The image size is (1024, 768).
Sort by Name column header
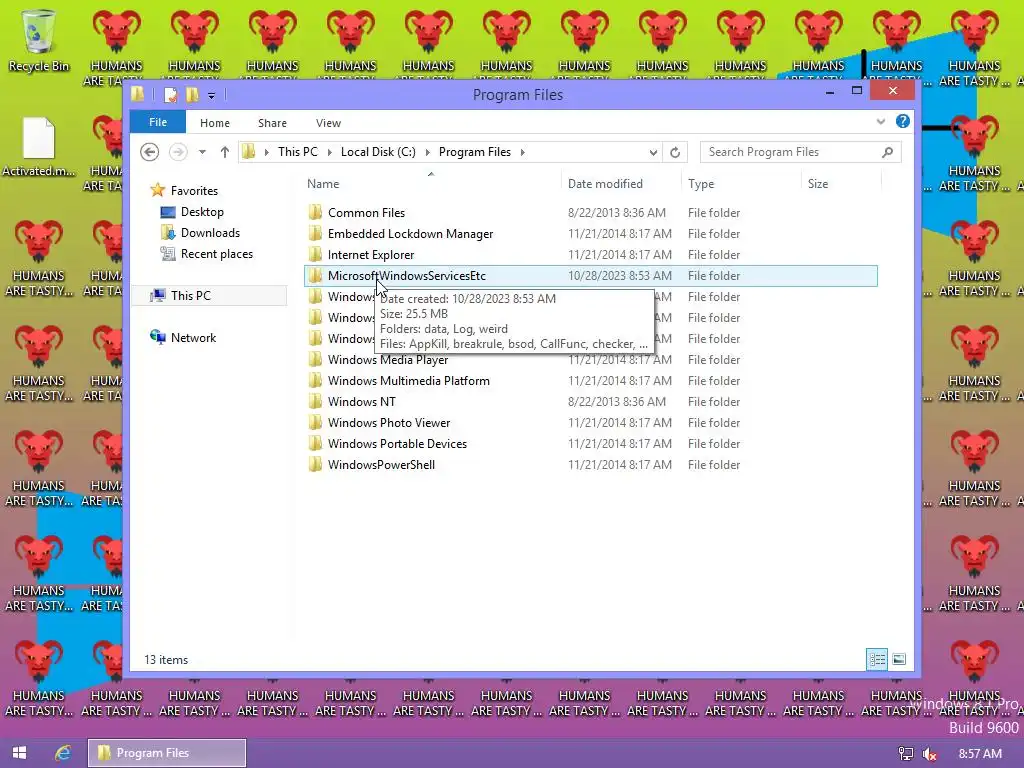tap(431, 184)
